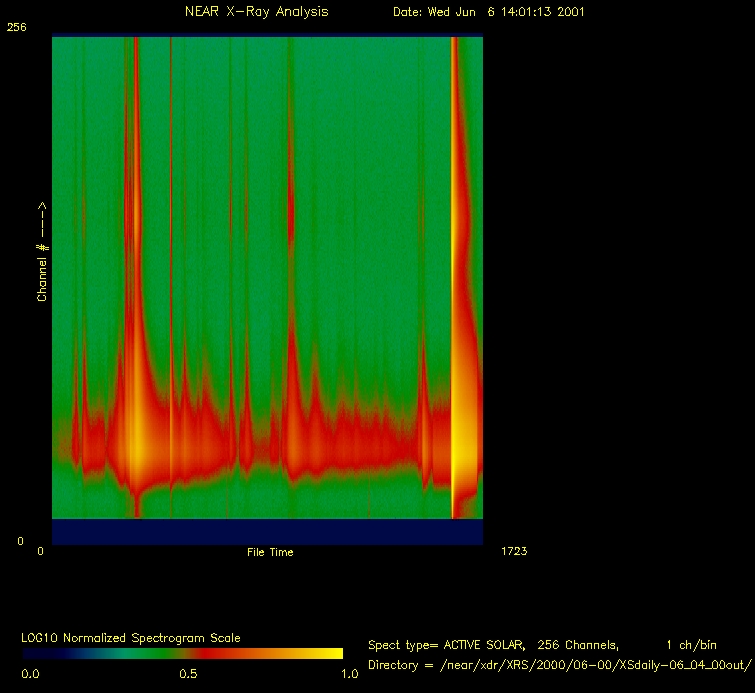Select the Spect type= ACTIVE SOLAR text

pyautogui.click(x=442, y=645)
